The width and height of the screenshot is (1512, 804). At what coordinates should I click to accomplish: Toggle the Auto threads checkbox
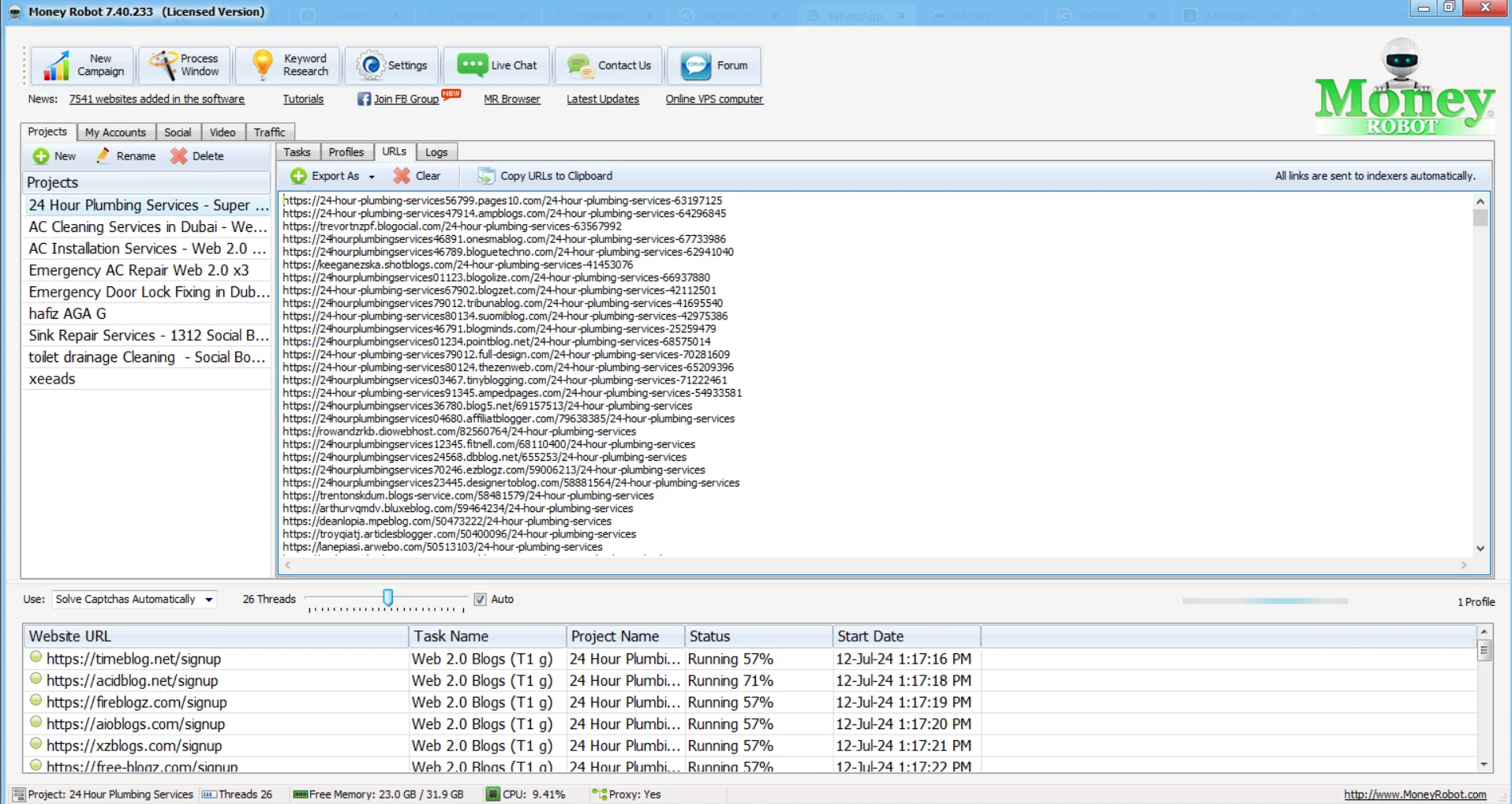[x=480, y=600]
